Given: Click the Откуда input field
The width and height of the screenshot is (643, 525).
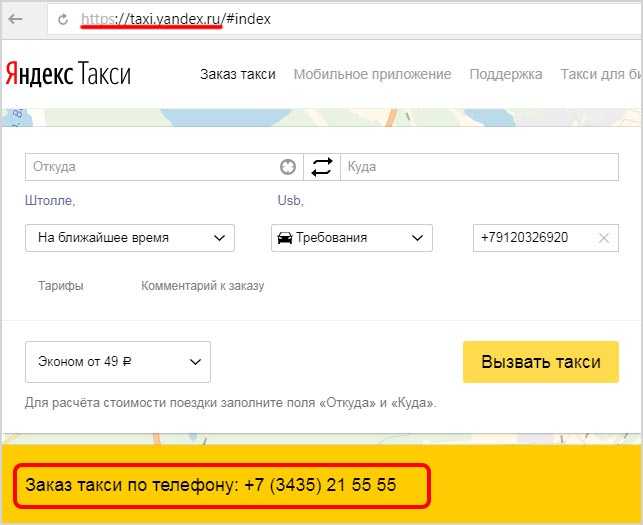Looking at the screenshot, I should [164, 167].
